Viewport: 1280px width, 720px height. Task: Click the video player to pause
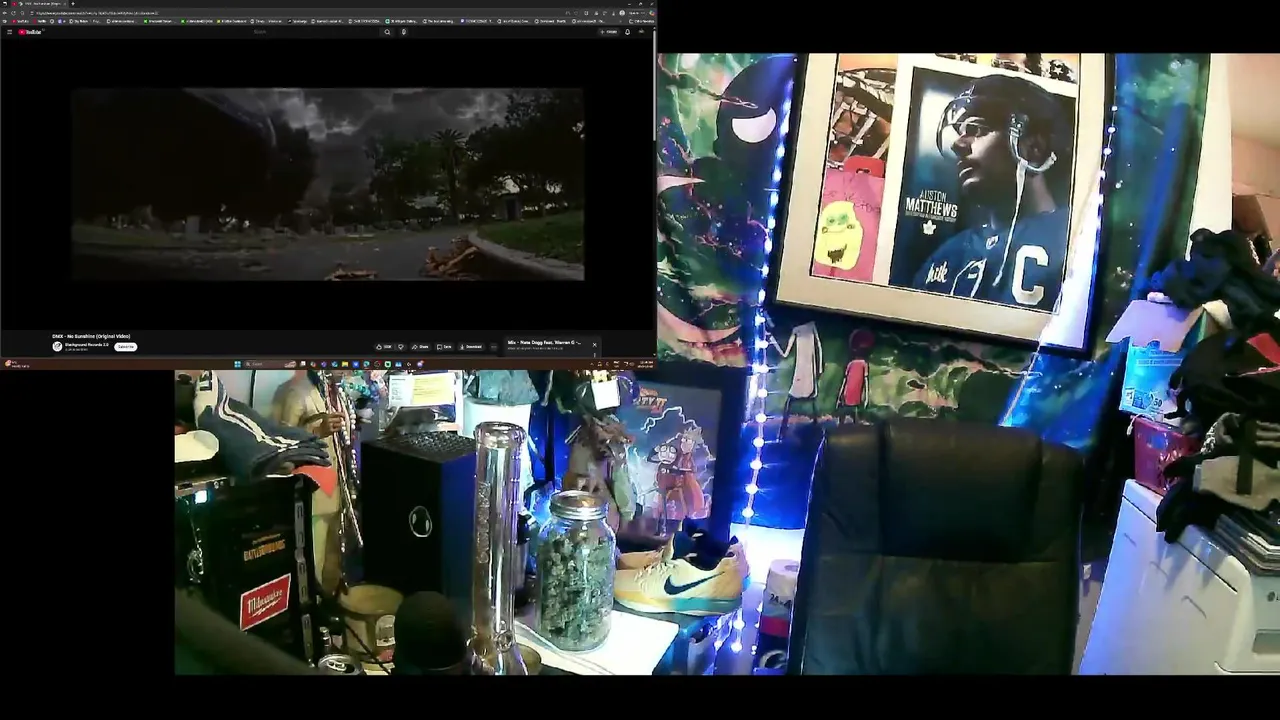pyautogui.click(x=328, y=184)
